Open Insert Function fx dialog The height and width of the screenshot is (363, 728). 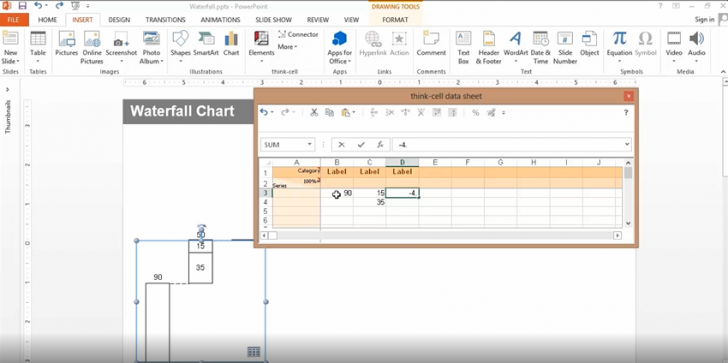(380, 145)
